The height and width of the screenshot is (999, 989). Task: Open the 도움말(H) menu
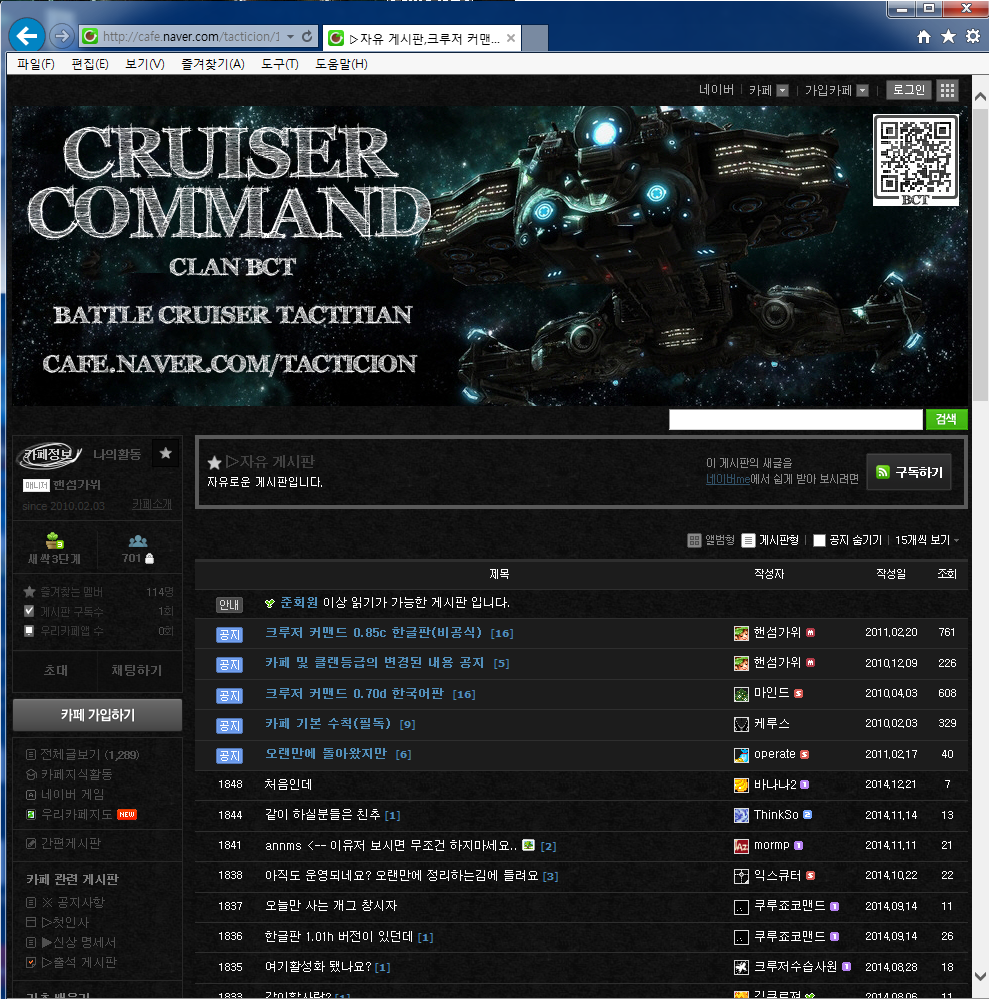[341, 64]
